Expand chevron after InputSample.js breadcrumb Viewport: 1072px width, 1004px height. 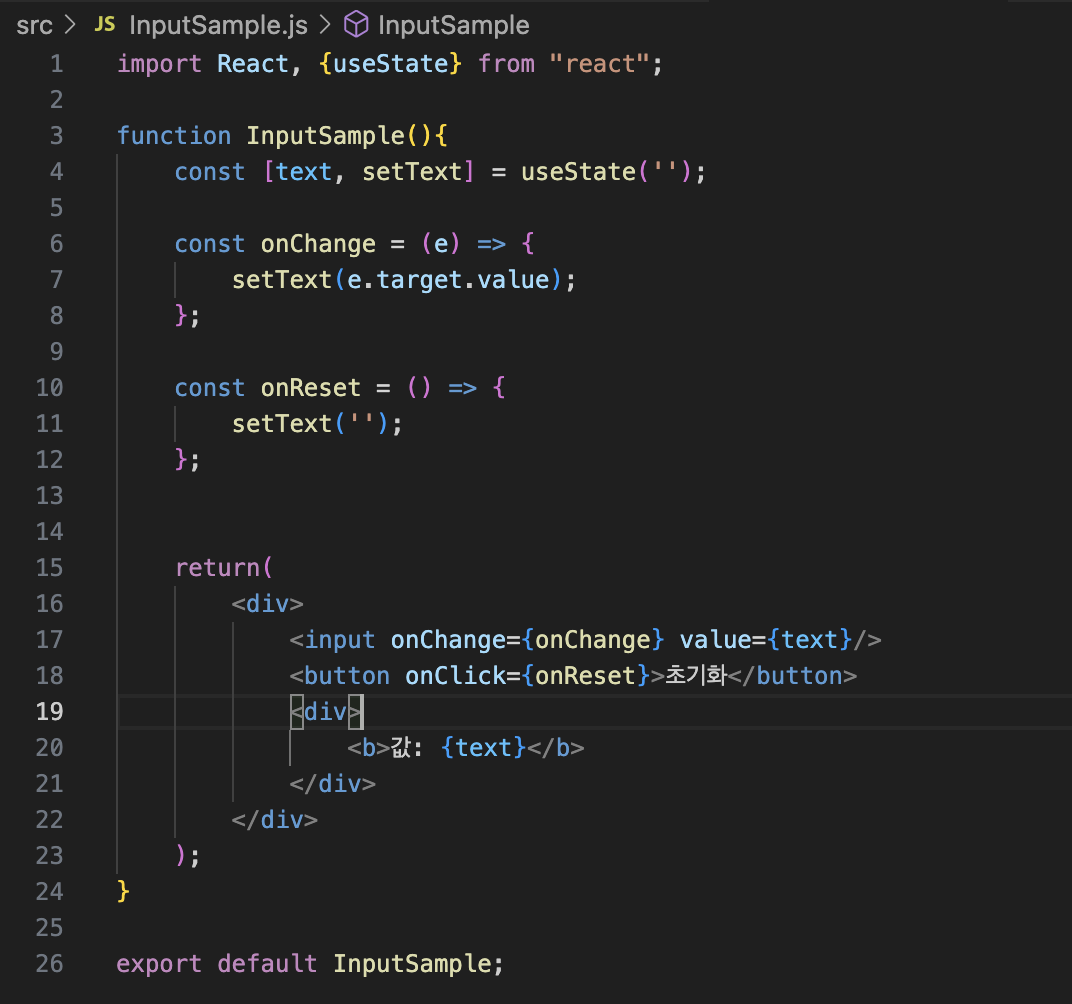pos(325,25)
